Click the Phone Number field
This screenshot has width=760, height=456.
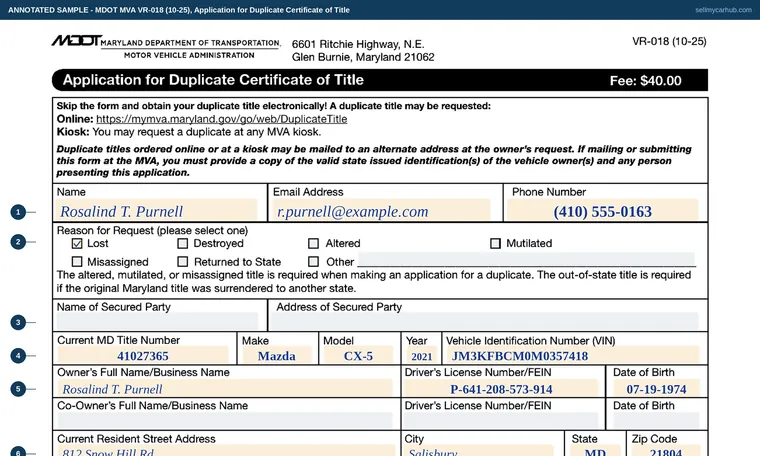tap(602, 210)
